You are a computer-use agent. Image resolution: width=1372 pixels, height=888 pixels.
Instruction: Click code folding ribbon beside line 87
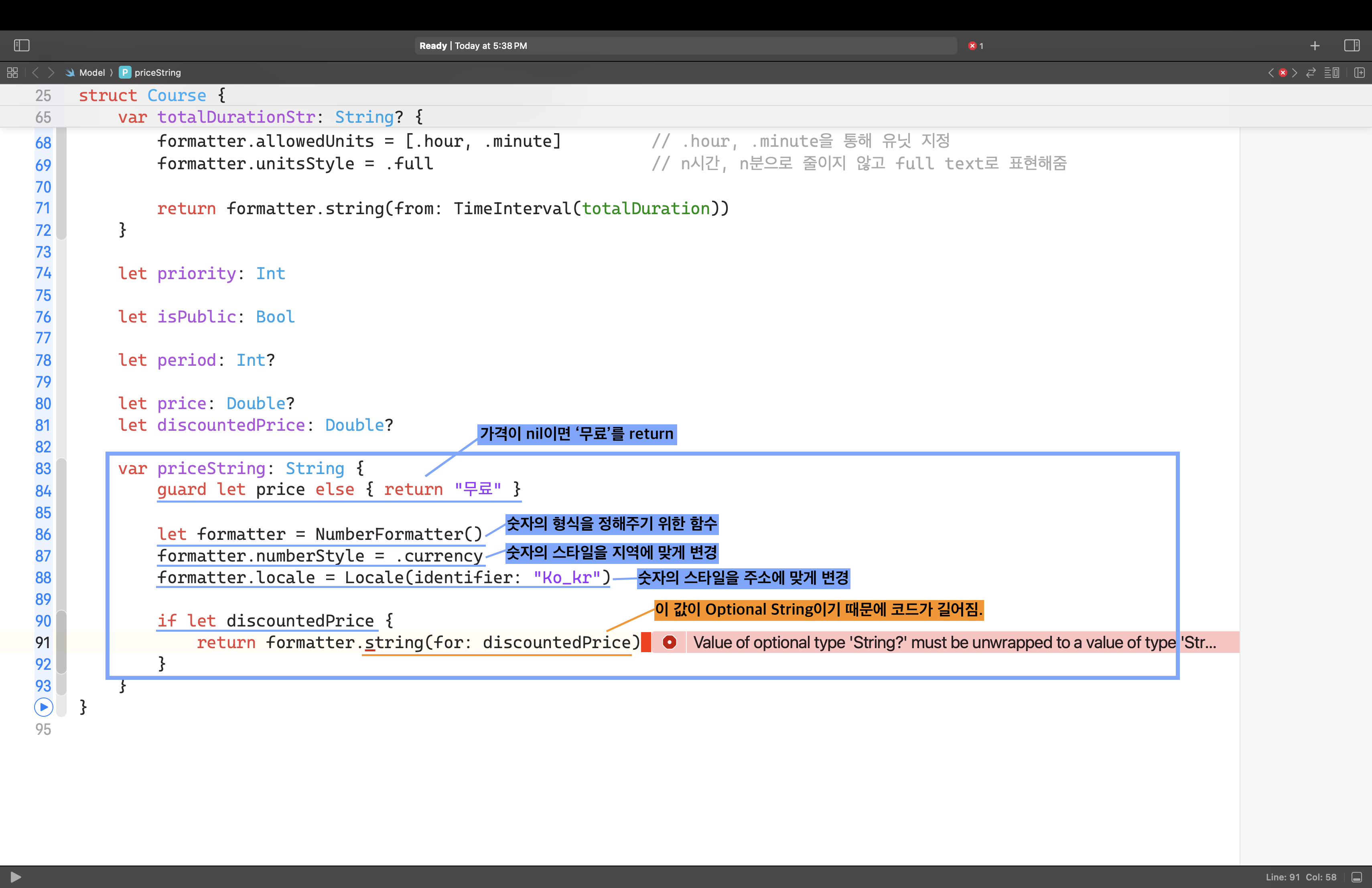click(61, 556)
